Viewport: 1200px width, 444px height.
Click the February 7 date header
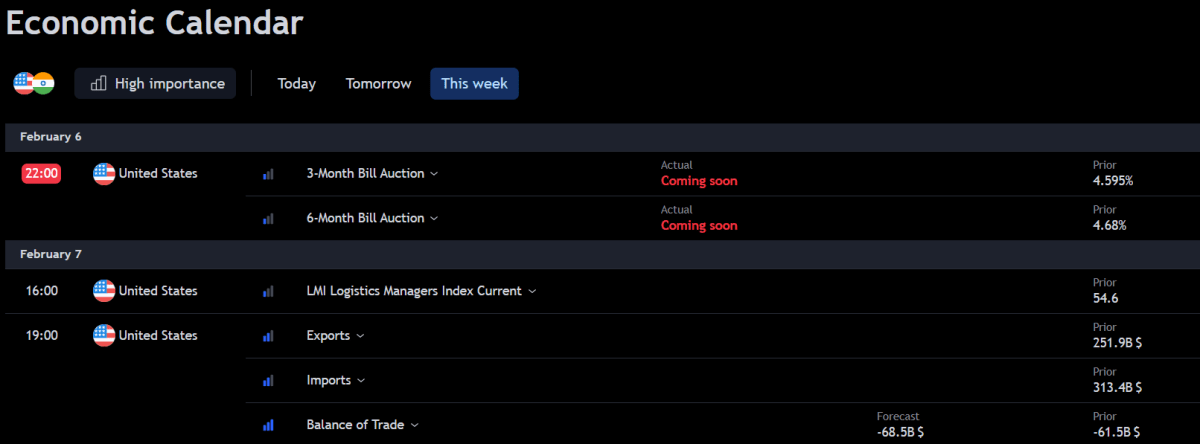[x=51, y=254]
